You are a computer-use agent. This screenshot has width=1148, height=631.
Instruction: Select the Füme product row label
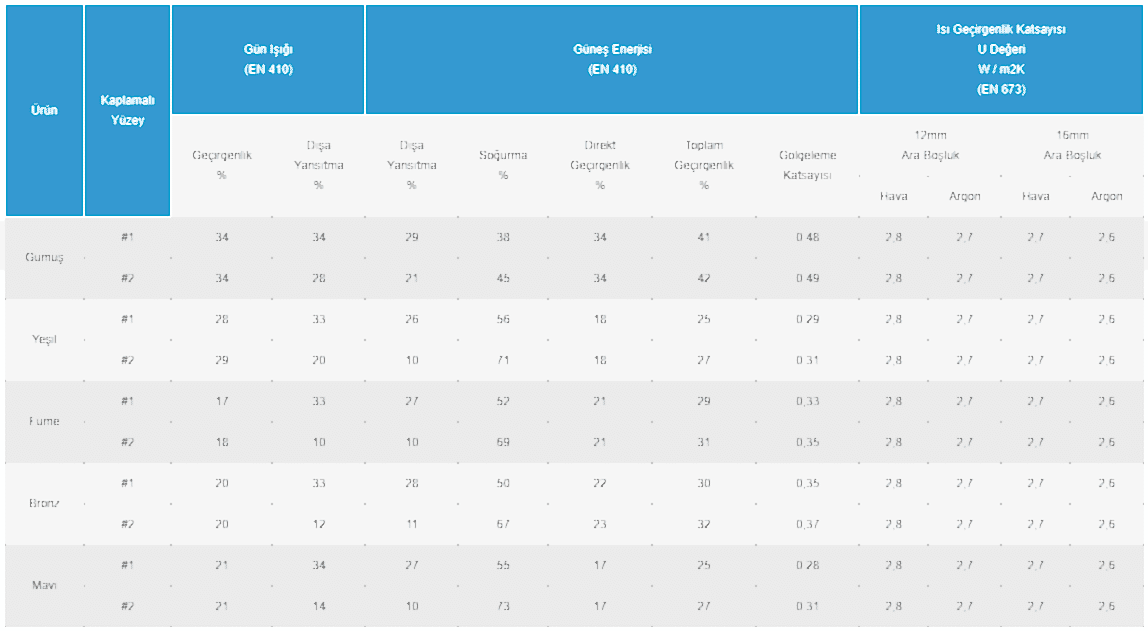pos(44,422)
